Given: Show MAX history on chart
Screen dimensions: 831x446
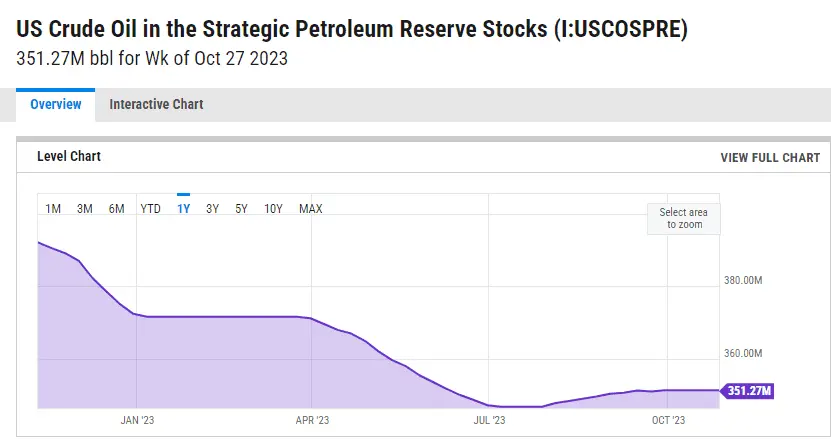Looking at the screenshot, I should click(x=311, y=208).
